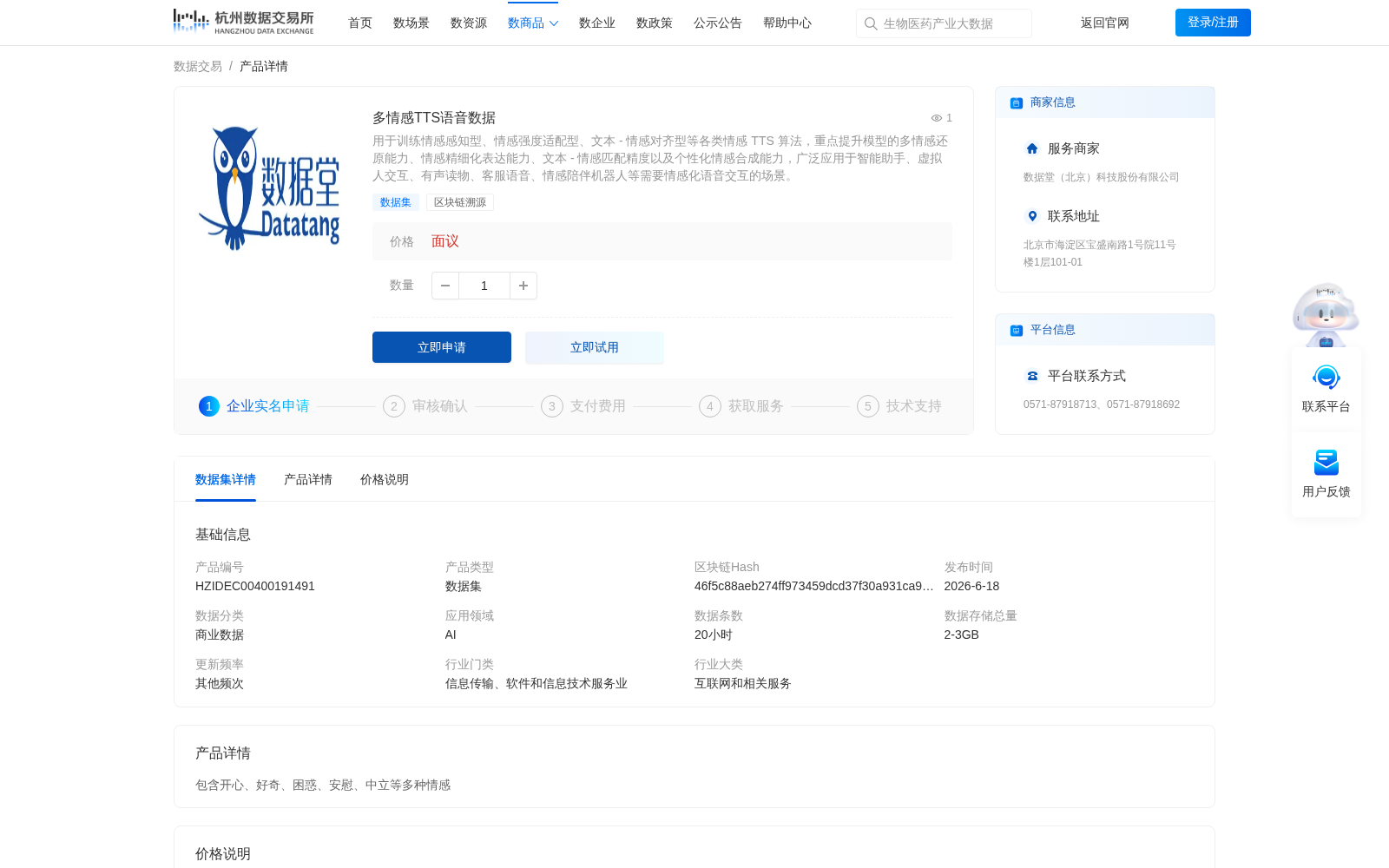This screenshot has height=868, width=1389.
Task: Click 互联网和相关服务 industry value
Action: click(x=743, y=683)
